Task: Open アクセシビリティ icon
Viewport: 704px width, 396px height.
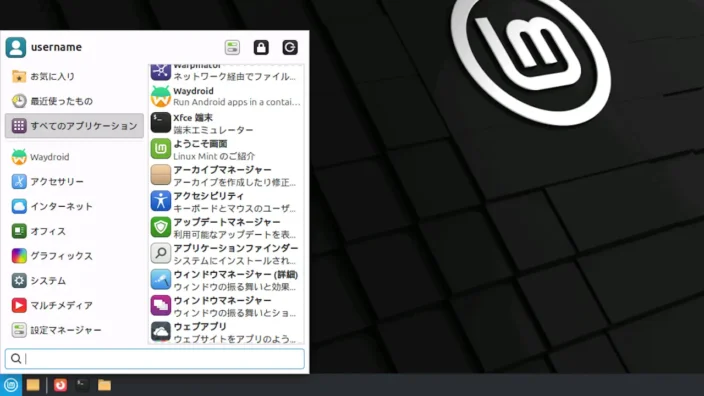Action: [x=160, y=201]
